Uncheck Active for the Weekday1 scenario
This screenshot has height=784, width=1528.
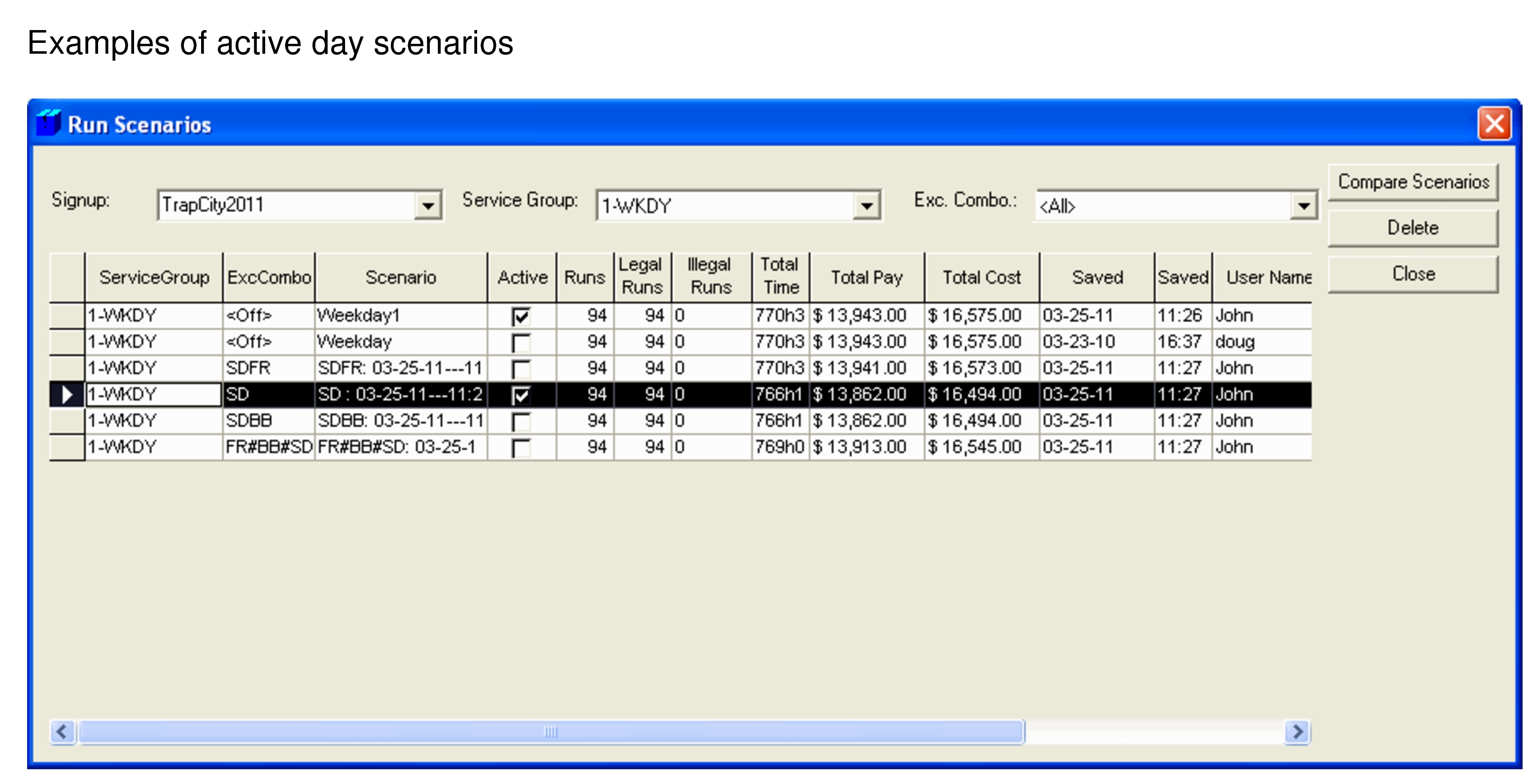click(x=521, y=315)
